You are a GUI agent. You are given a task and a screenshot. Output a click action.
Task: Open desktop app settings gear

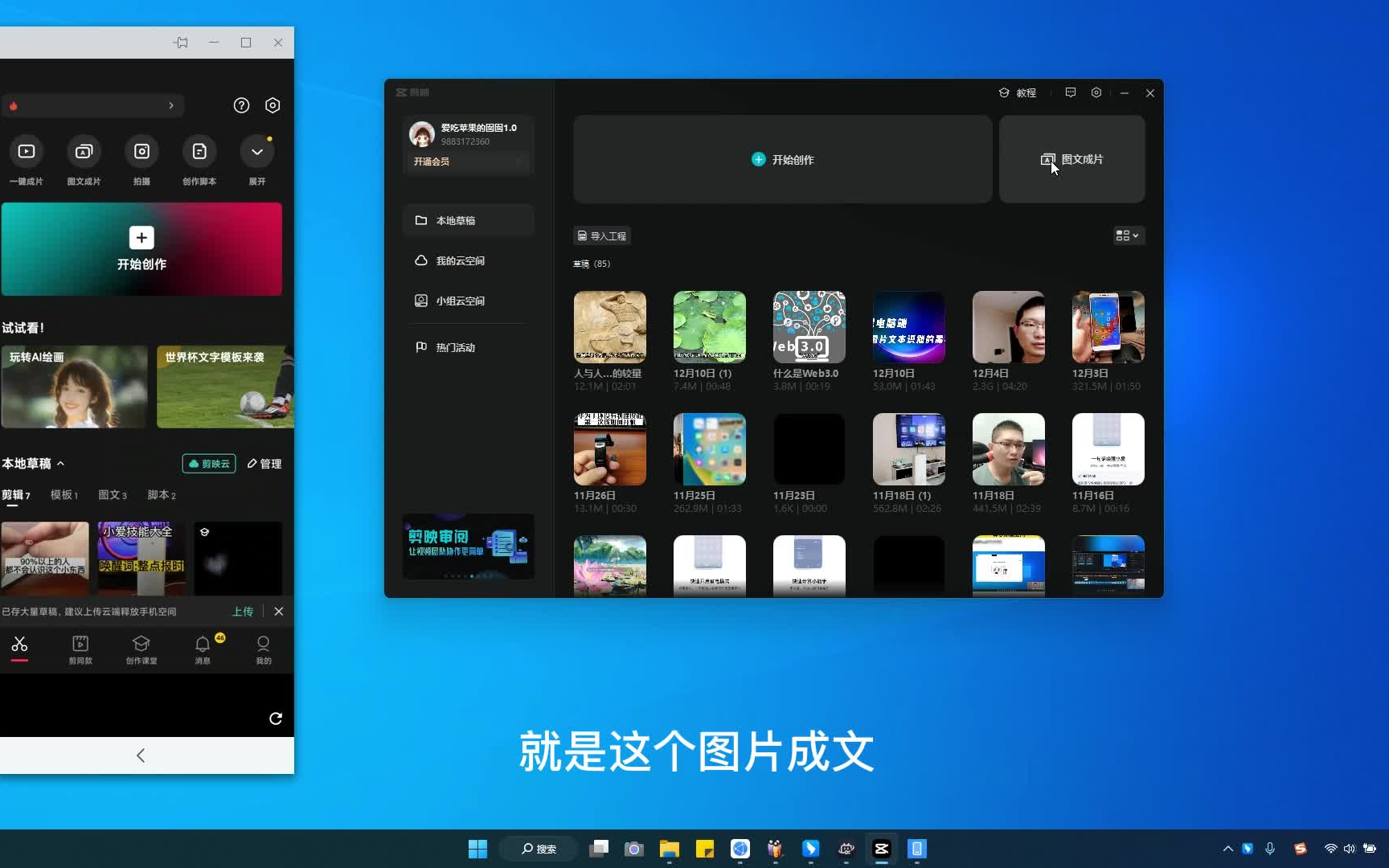click(x=1096, y=93)
